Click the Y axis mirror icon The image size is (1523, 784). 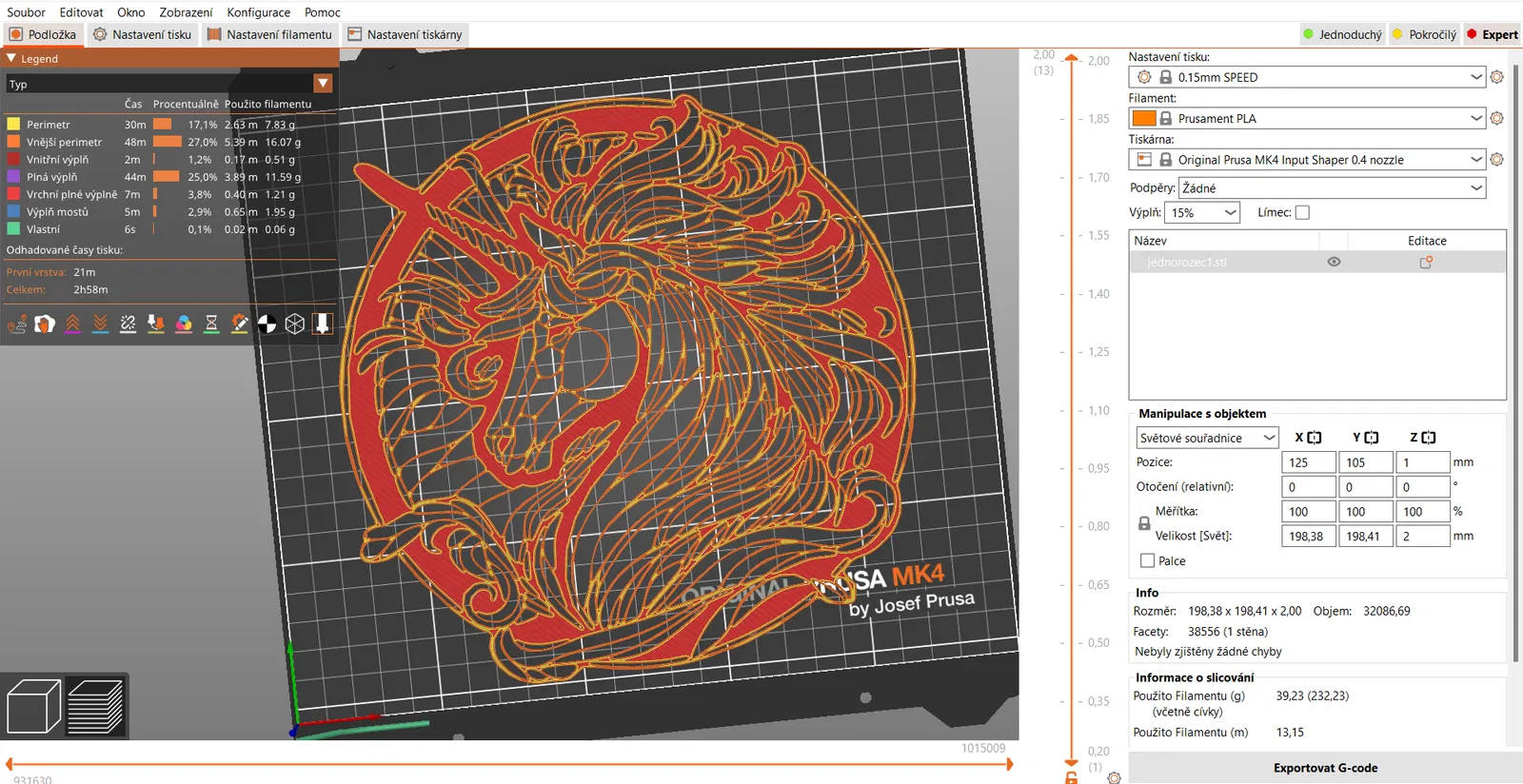click(x=1372, y=438)
